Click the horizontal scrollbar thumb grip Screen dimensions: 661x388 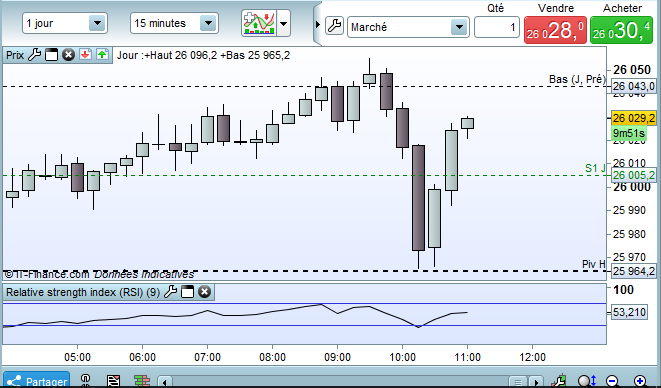pyautogui.click(x=518, y=382)
